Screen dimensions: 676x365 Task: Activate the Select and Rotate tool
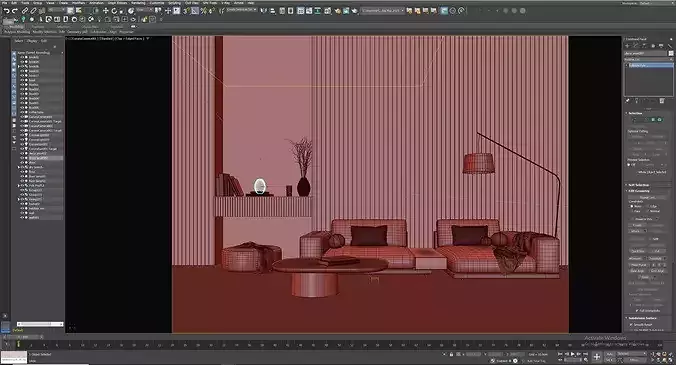click(x=114, y=10)
